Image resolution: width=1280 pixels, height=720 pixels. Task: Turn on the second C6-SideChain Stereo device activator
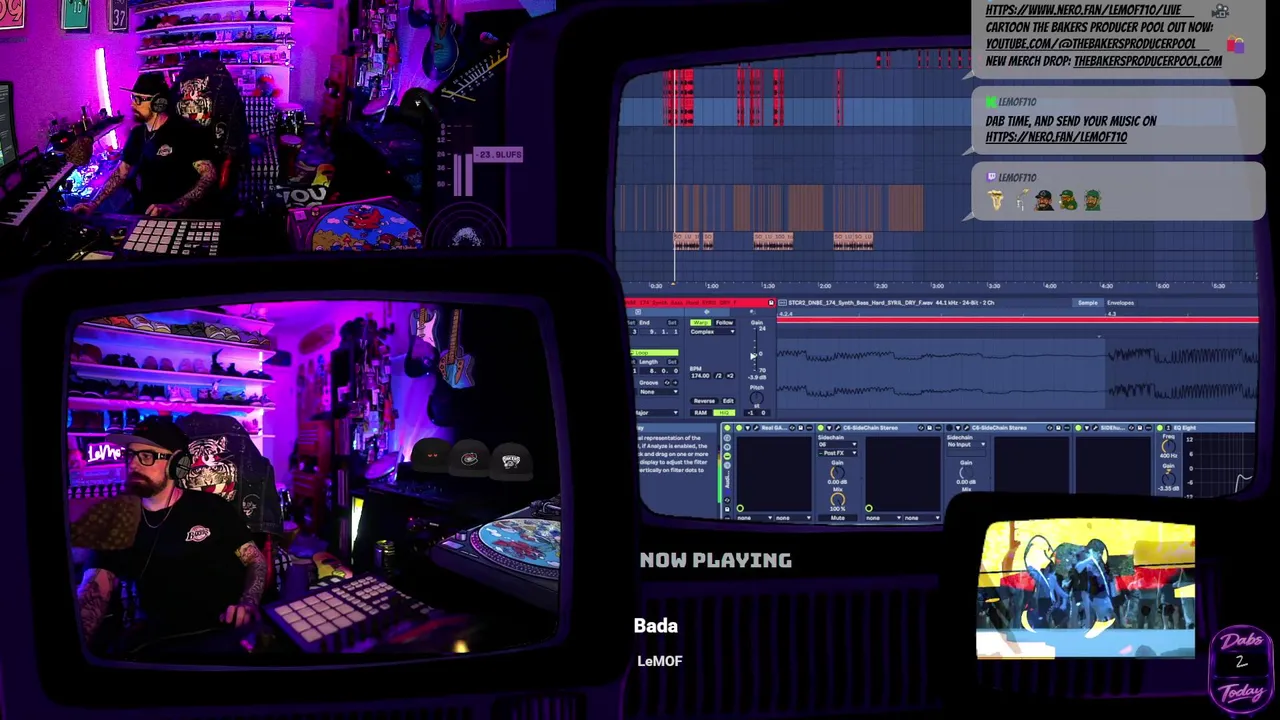tap(949, 428)
